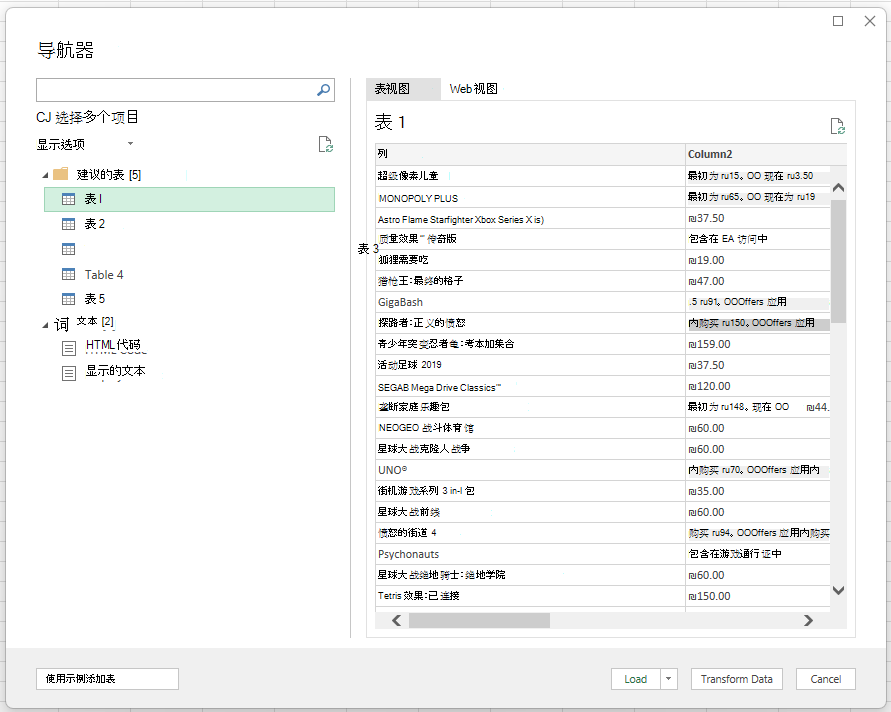Select Table 4 in the tree
Screen dimensions: 891x712
pos(104,274)
